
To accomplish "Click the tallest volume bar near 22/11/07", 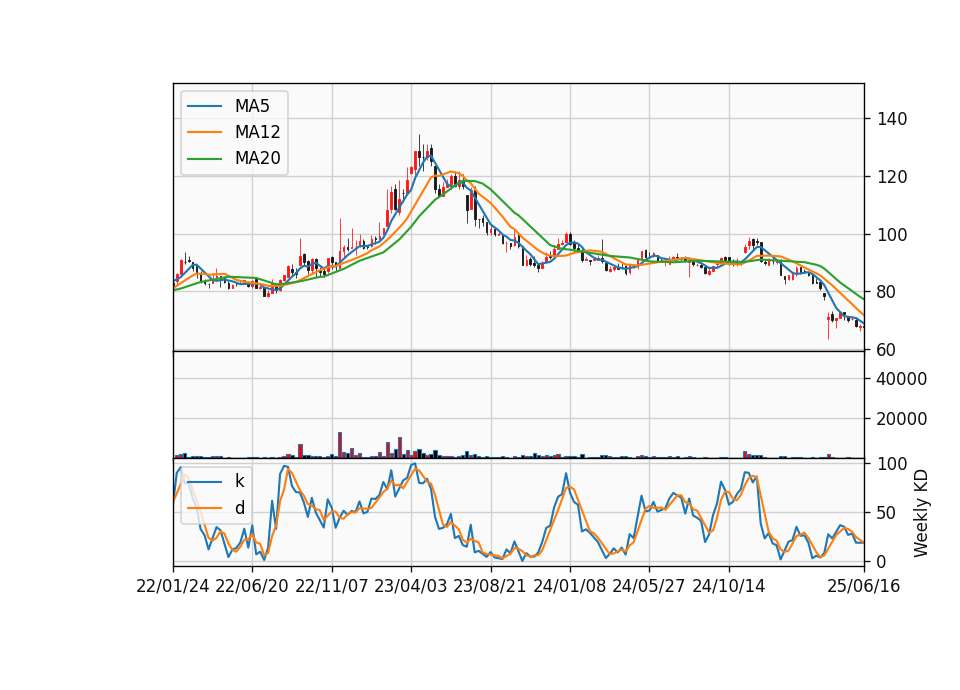I will pos(340,445).
